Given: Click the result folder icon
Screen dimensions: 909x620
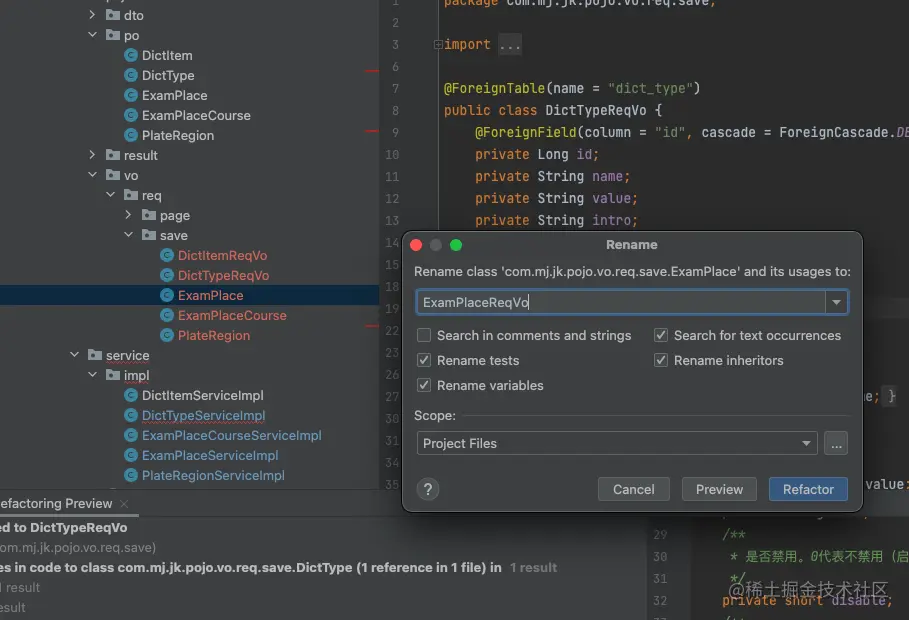Looking at the screenshot, I should click(x=113, y=155).
